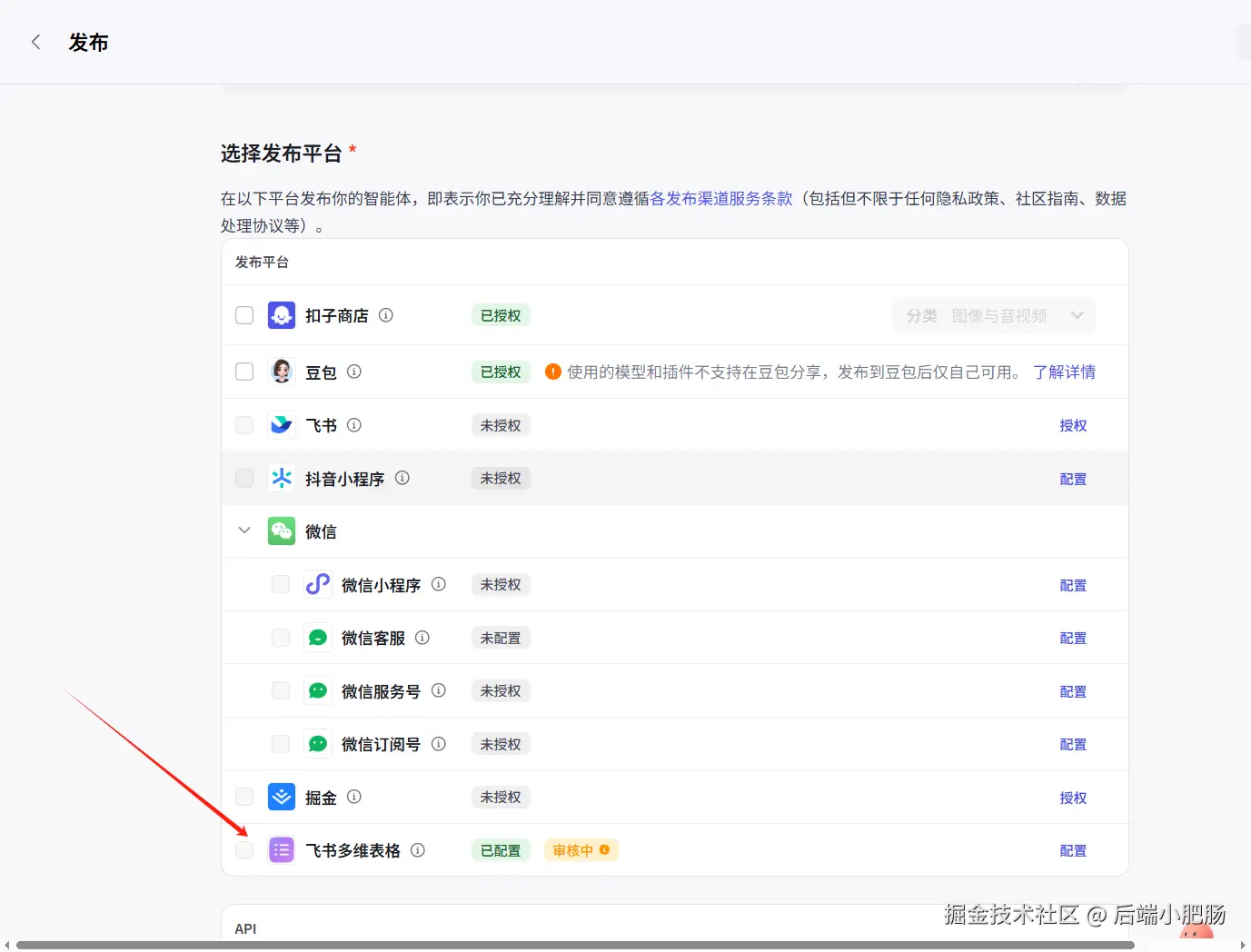Screen dimensions: 1251x952
Task: Click the 选择发布平台 heading
Action: click(x=281, y=153)
